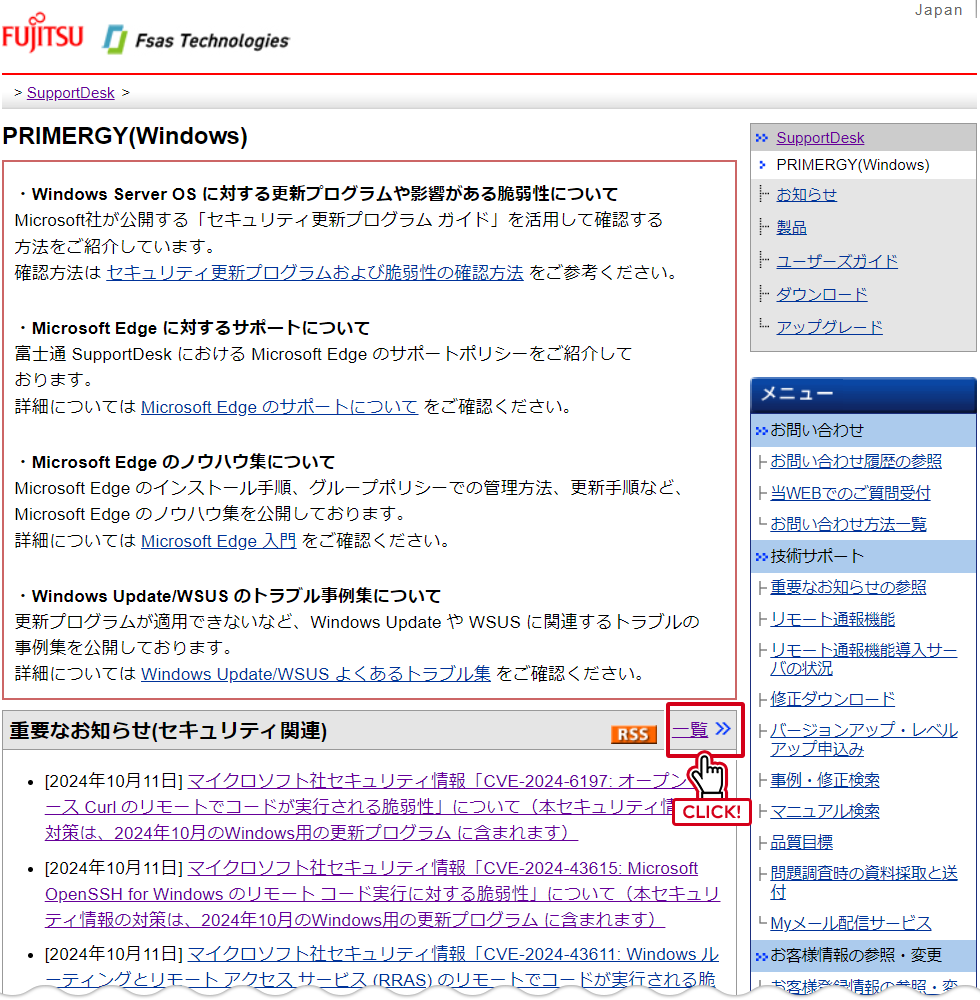Open リモート通報機能 menu link
This screenshot has height=1000, width=980.
click(832, 619)
